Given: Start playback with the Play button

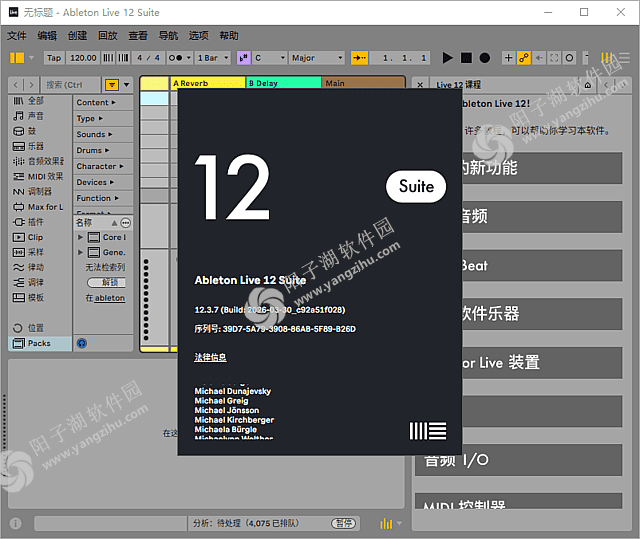Looking at the screenshot, I should pyautogui.click(x=447, y=58).
